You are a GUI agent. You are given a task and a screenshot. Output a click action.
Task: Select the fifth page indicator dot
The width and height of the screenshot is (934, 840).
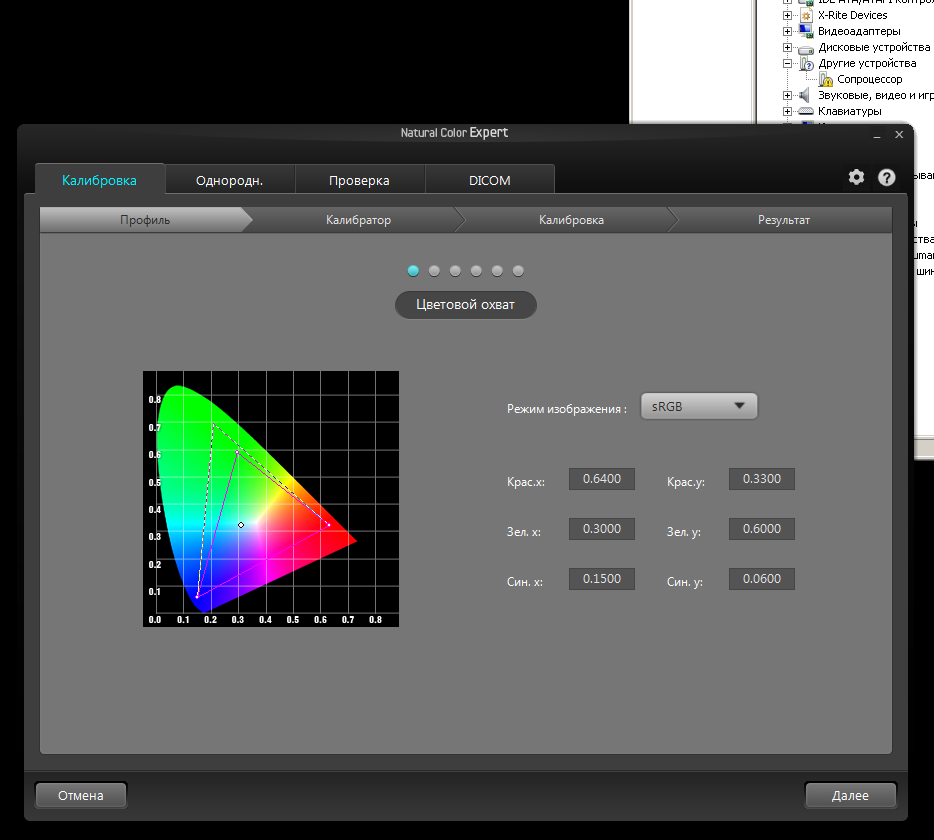497,271
